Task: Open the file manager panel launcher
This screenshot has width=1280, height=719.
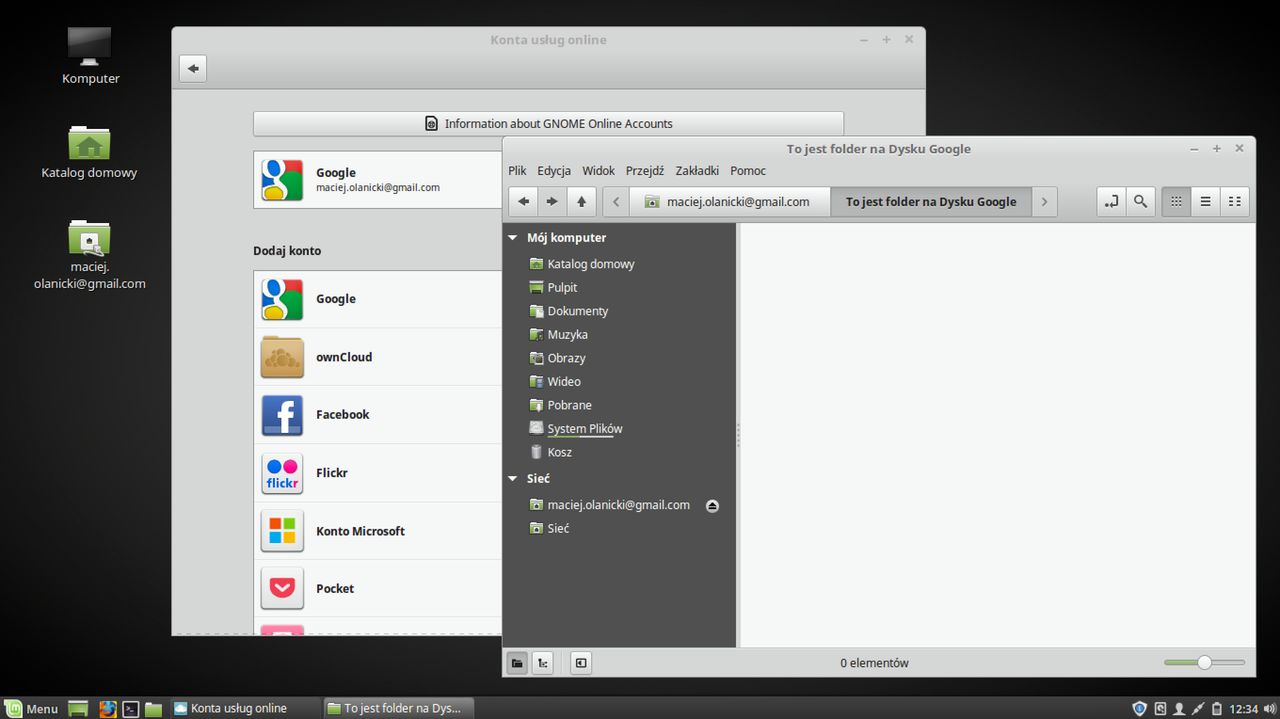Action: pos(153,709)
